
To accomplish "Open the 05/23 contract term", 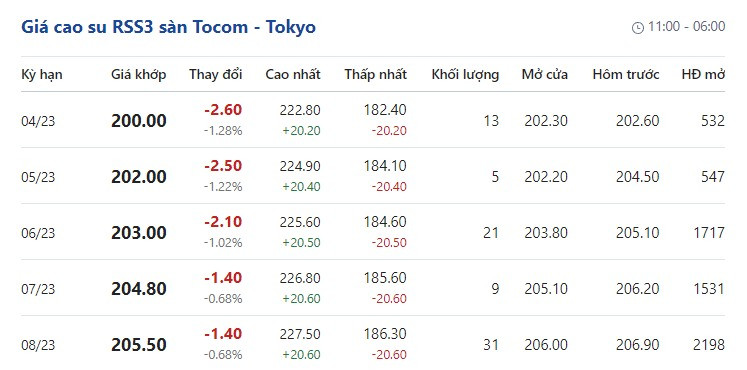I will (x=38, y=177).
